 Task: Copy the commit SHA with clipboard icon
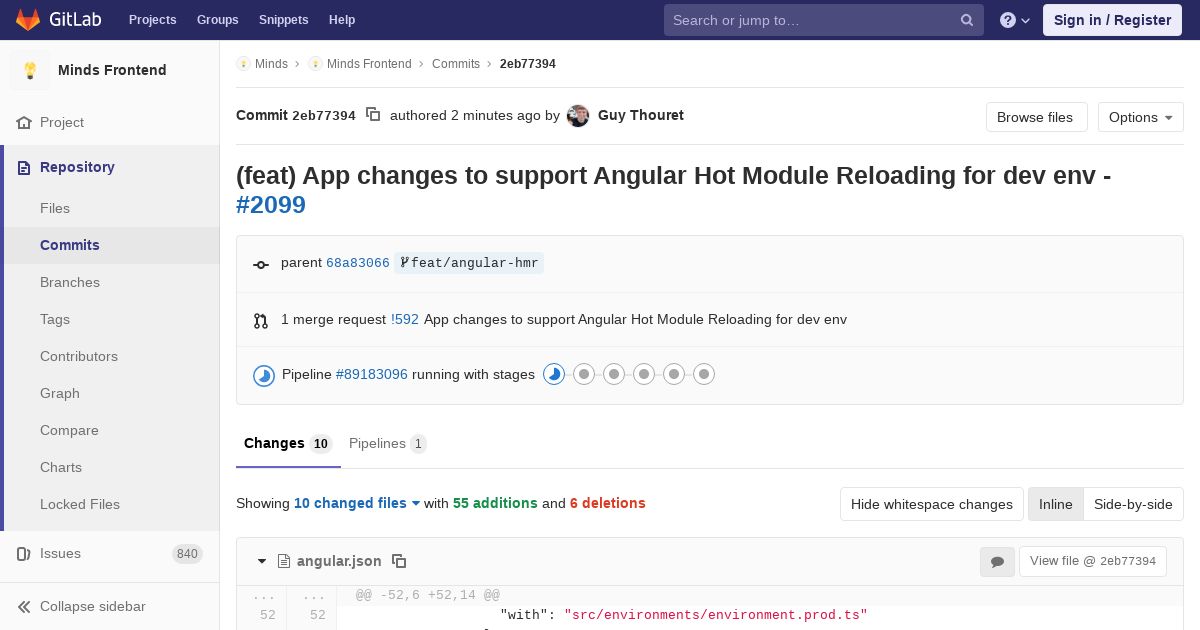pos(373,115)
